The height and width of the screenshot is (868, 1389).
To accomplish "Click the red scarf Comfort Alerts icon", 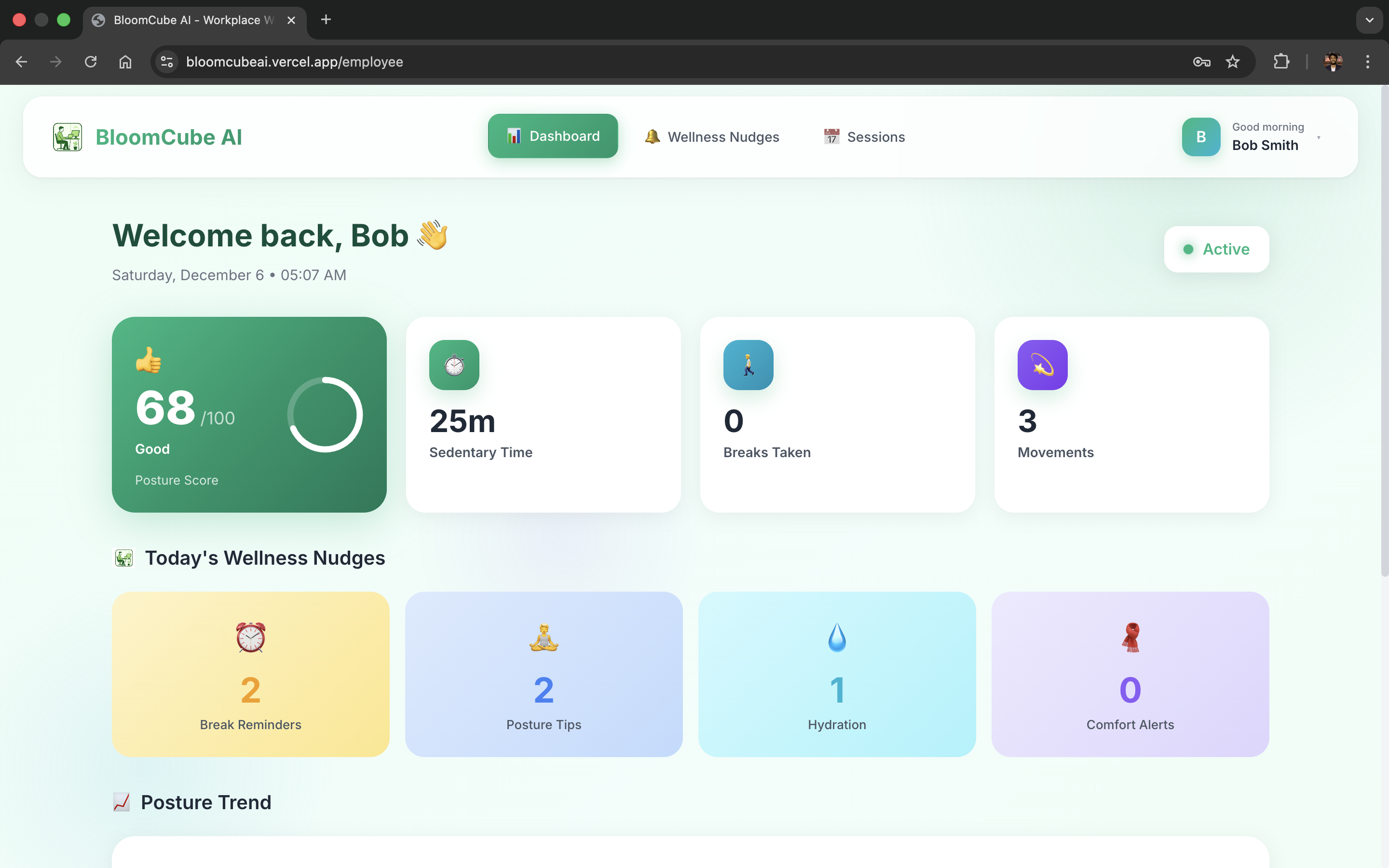I will (x=1130, y=637).
